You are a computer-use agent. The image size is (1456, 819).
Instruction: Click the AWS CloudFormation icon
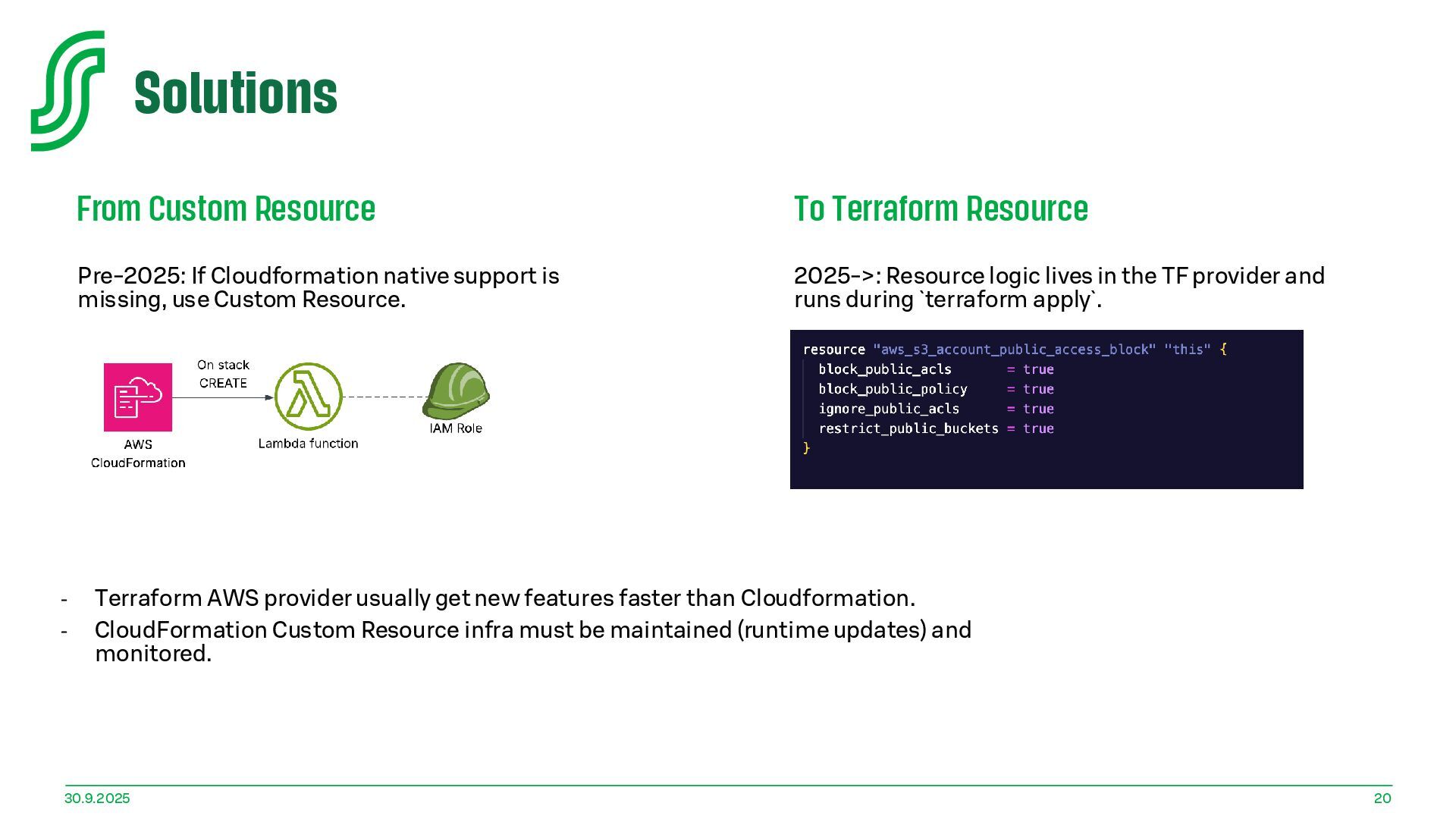coord(138,397)
